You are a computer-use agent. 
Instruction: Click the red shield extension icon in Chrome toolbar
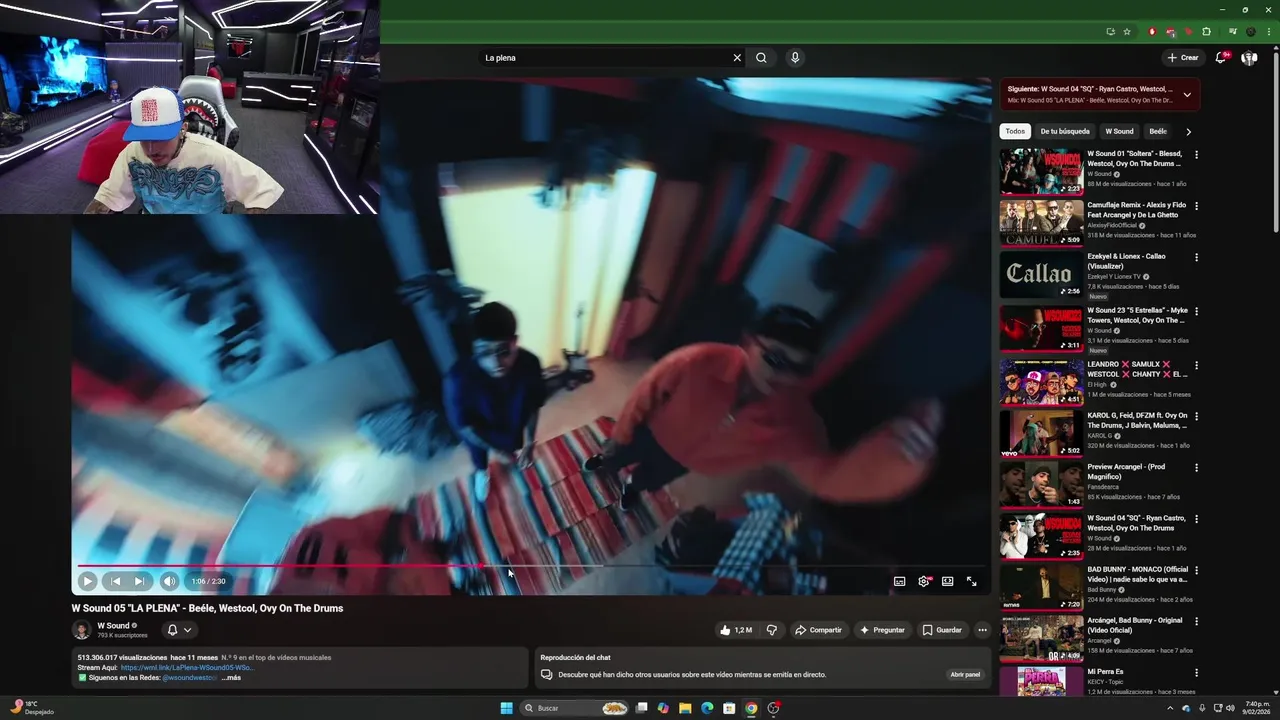tap(1152, 32)
